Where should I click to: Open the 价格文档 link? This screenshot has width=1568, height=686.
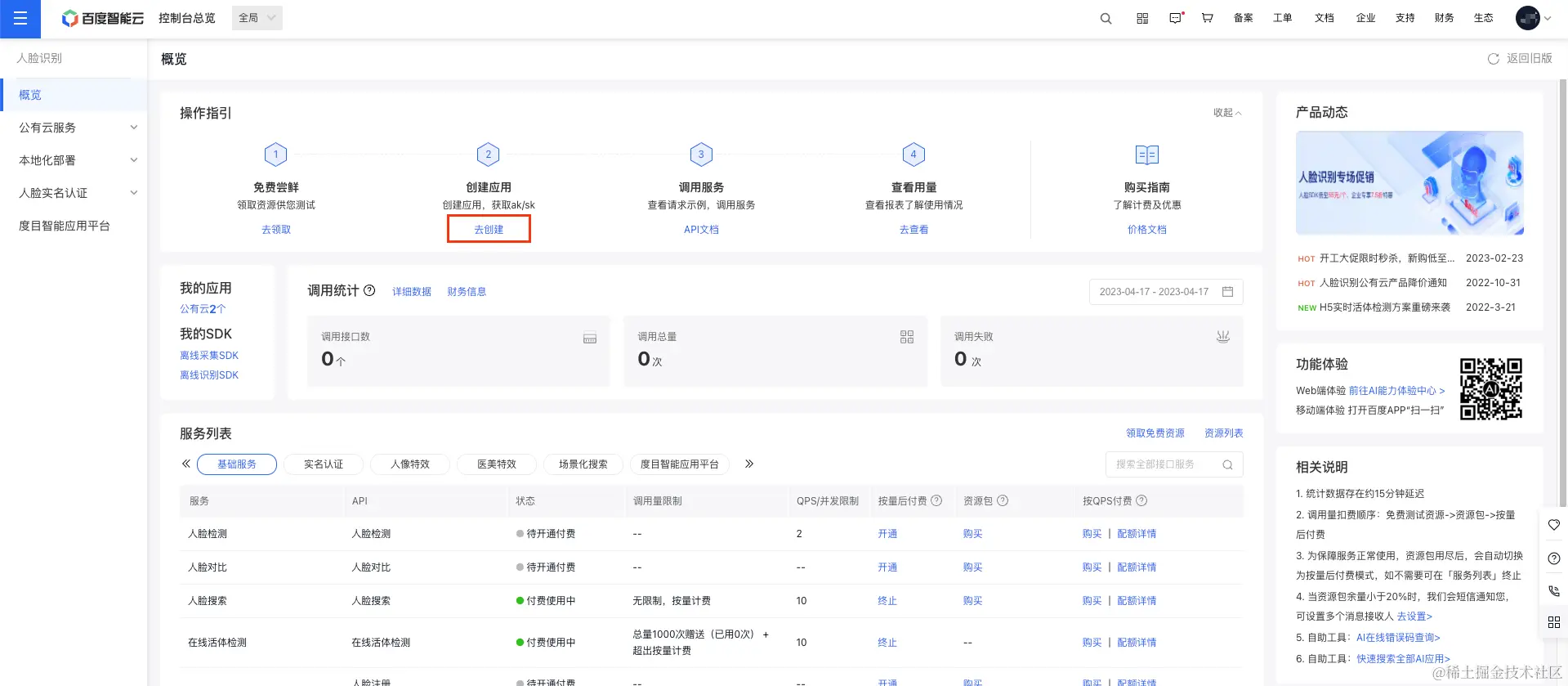pos(1147,230)
